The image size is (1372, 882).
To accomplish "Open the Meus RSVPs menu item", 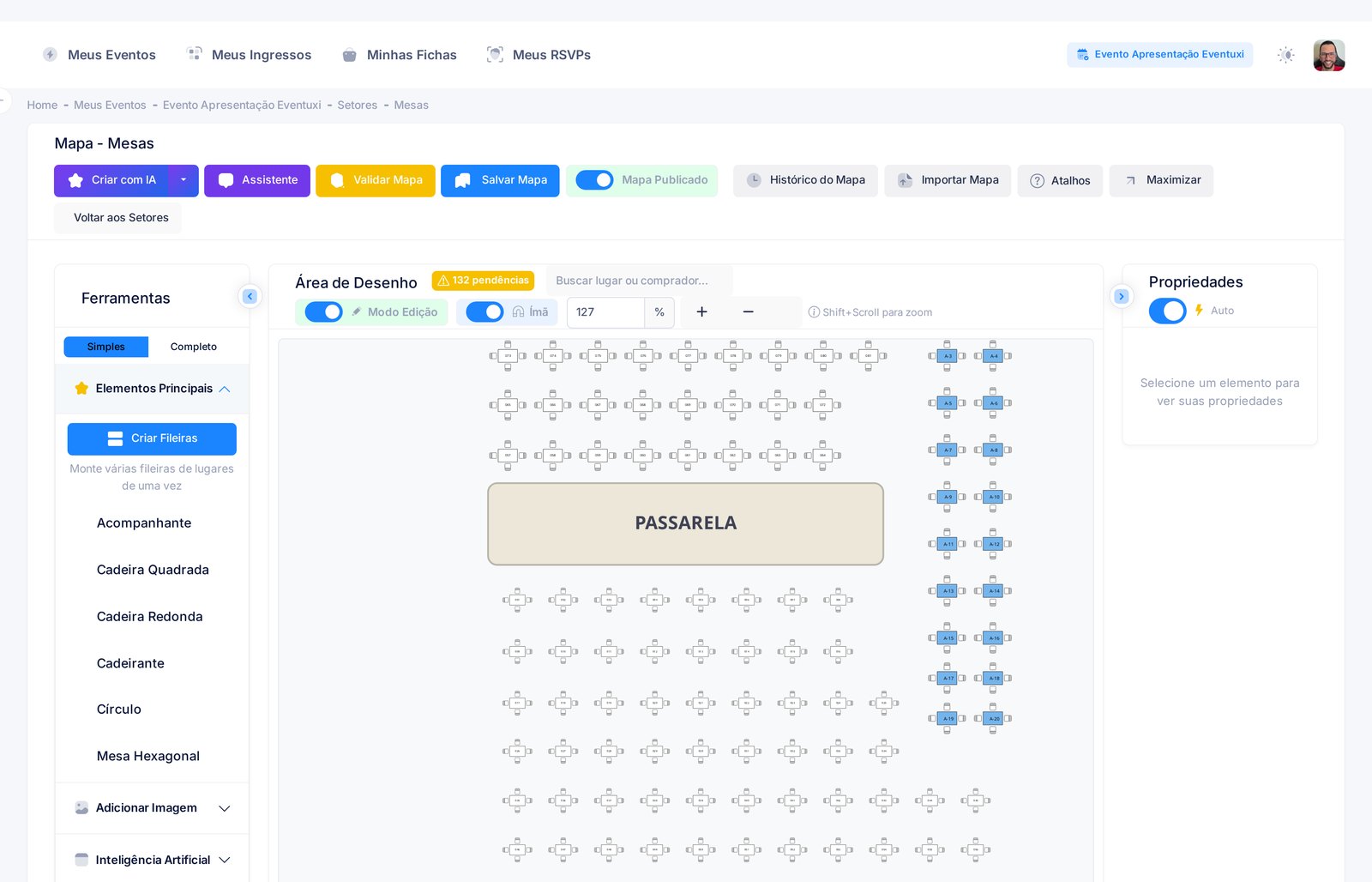I will point(539,55).
